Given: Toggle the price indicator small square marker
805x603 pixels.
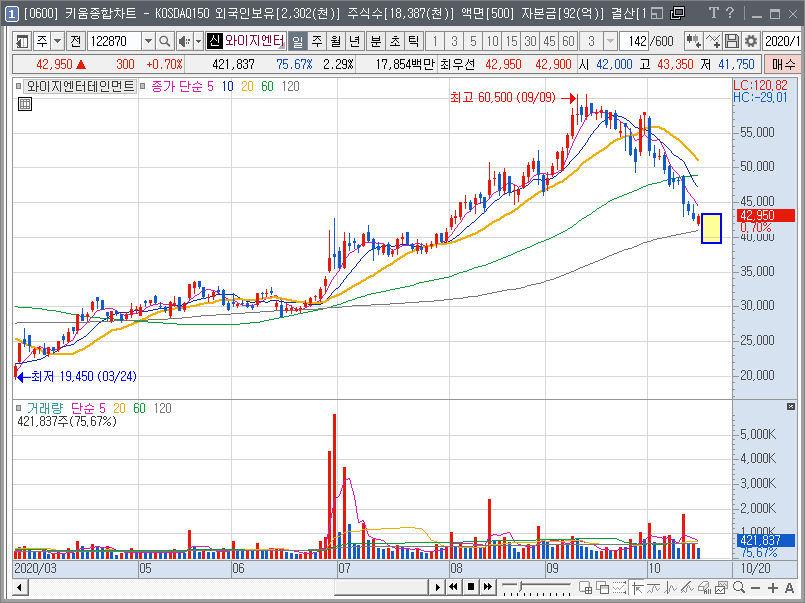Looking at the screenshot, I should 143,86.
